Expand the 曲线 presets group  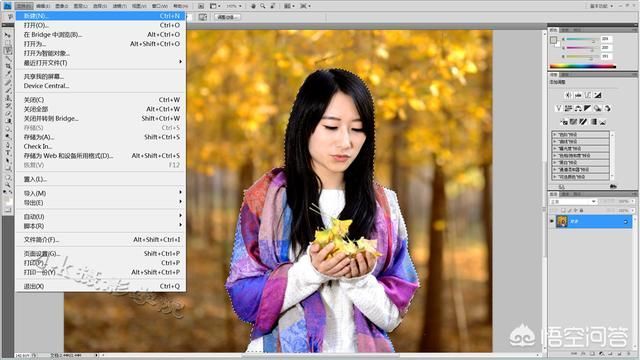554,142
